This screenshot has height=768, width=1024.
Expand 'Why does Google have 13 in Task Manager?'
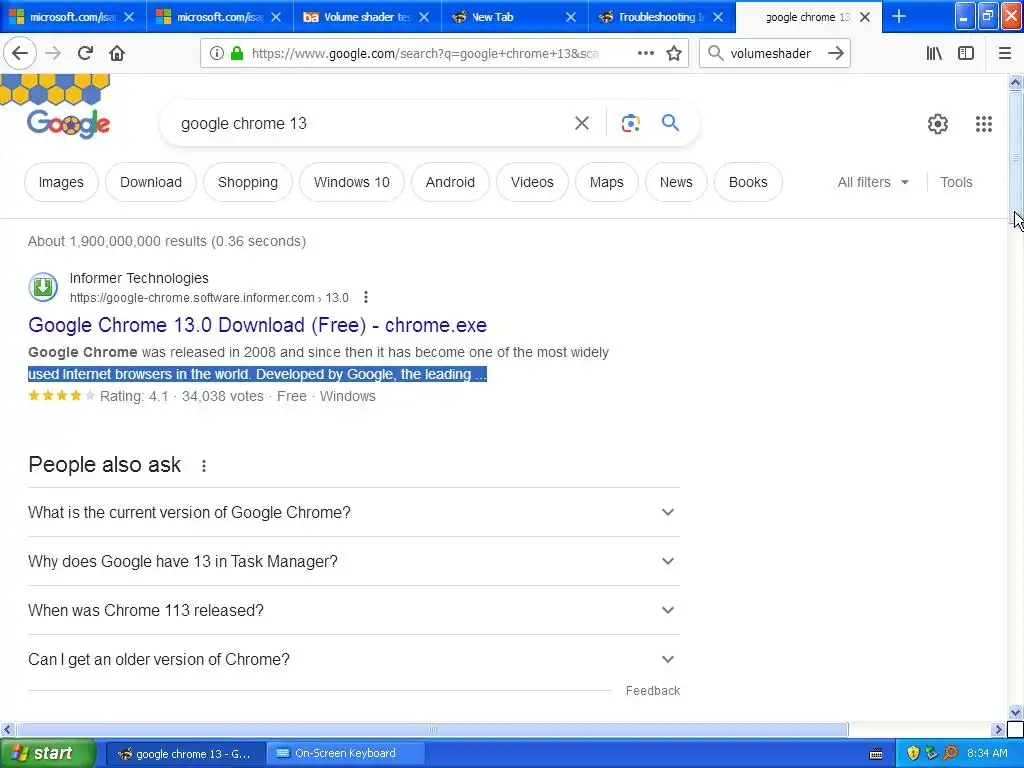[354, 561]
